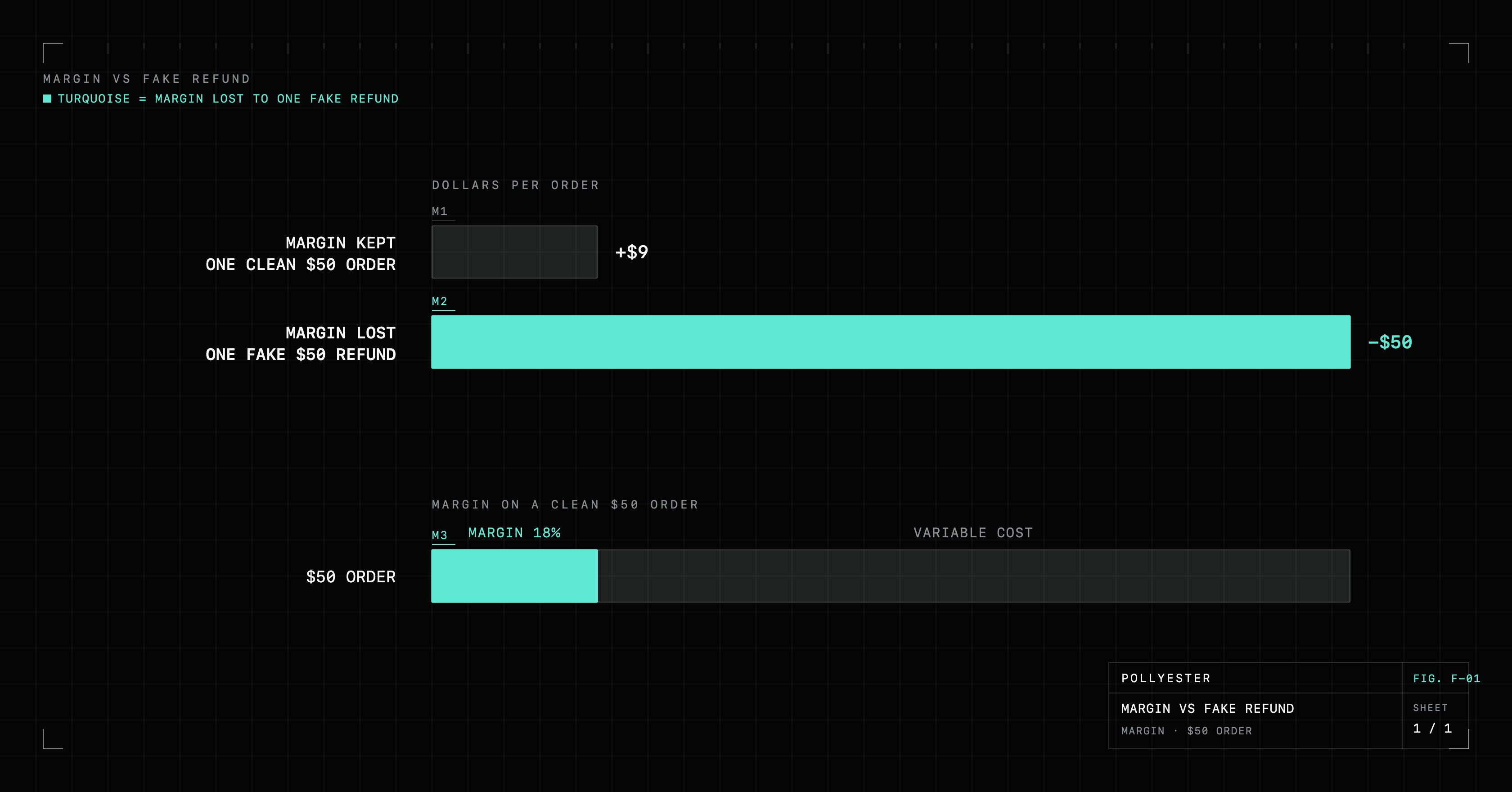
Task: Select the 'MARGIN LOST' row label
Action: [341, 333]
